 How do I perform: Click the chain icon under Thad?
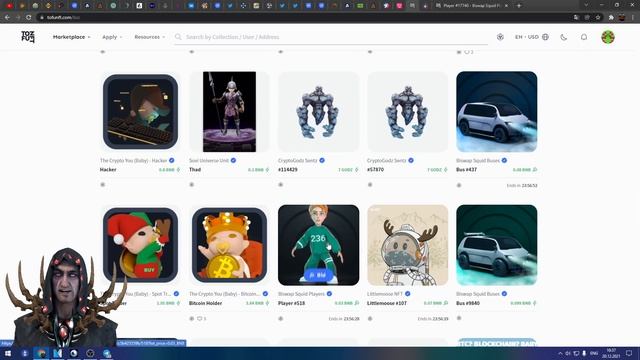192,184
